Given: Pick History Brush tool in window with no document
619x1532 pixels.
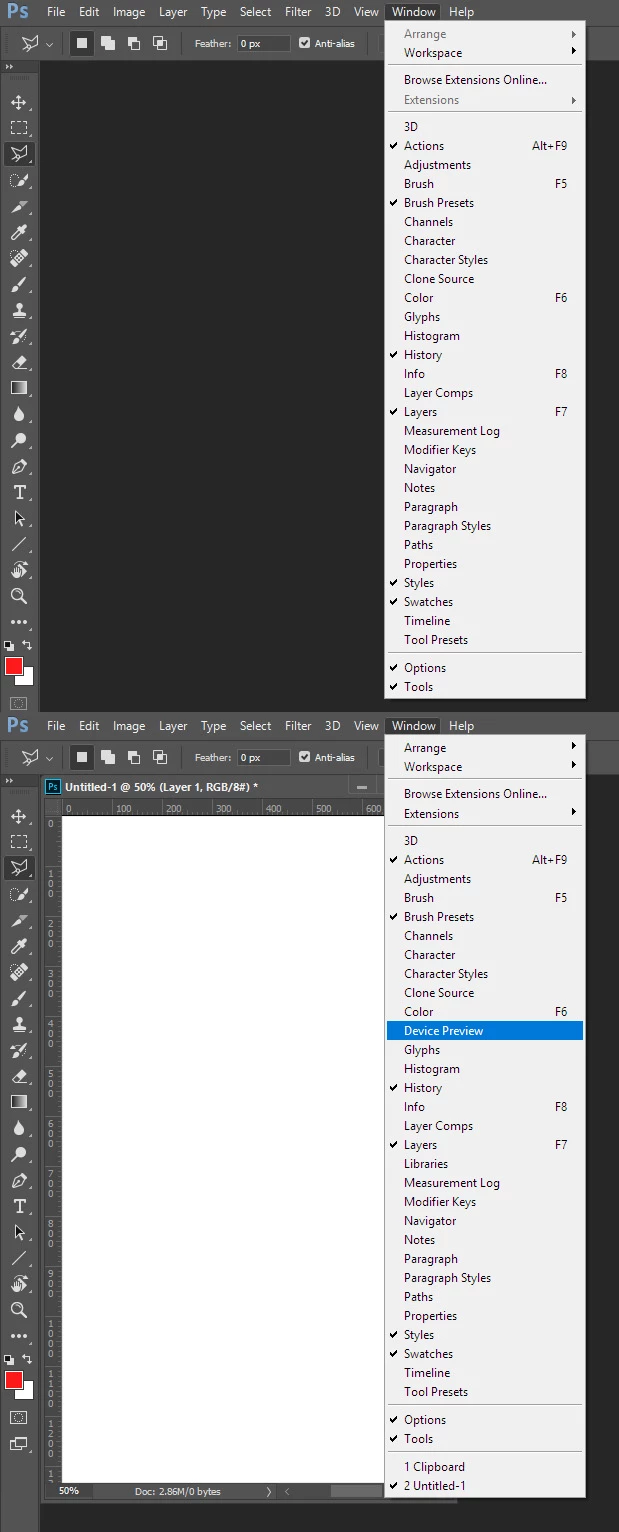Looking at the screenshot, I should (19, 337).
